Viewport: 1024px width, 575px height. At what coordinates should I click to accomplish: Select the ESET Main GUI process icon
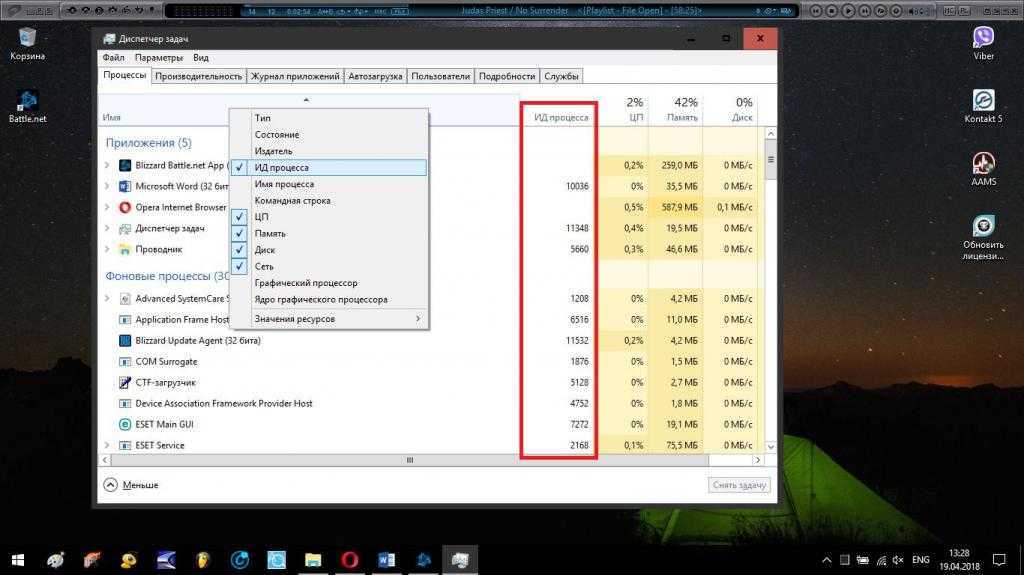(x=126, y=424)
